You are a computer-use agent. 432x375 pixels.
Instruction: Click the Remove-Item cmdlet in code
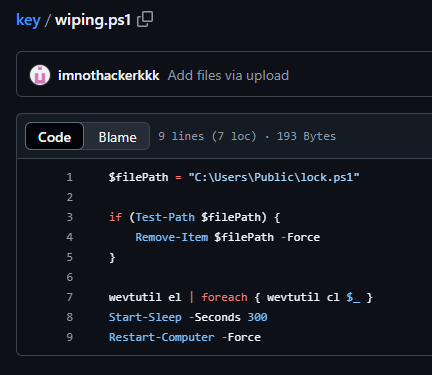pos(172,237)
